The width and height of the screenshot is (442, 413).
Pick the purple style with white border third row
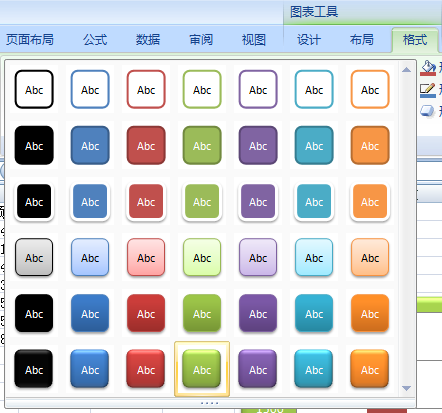pyautogui.click(x=258, y=202)
